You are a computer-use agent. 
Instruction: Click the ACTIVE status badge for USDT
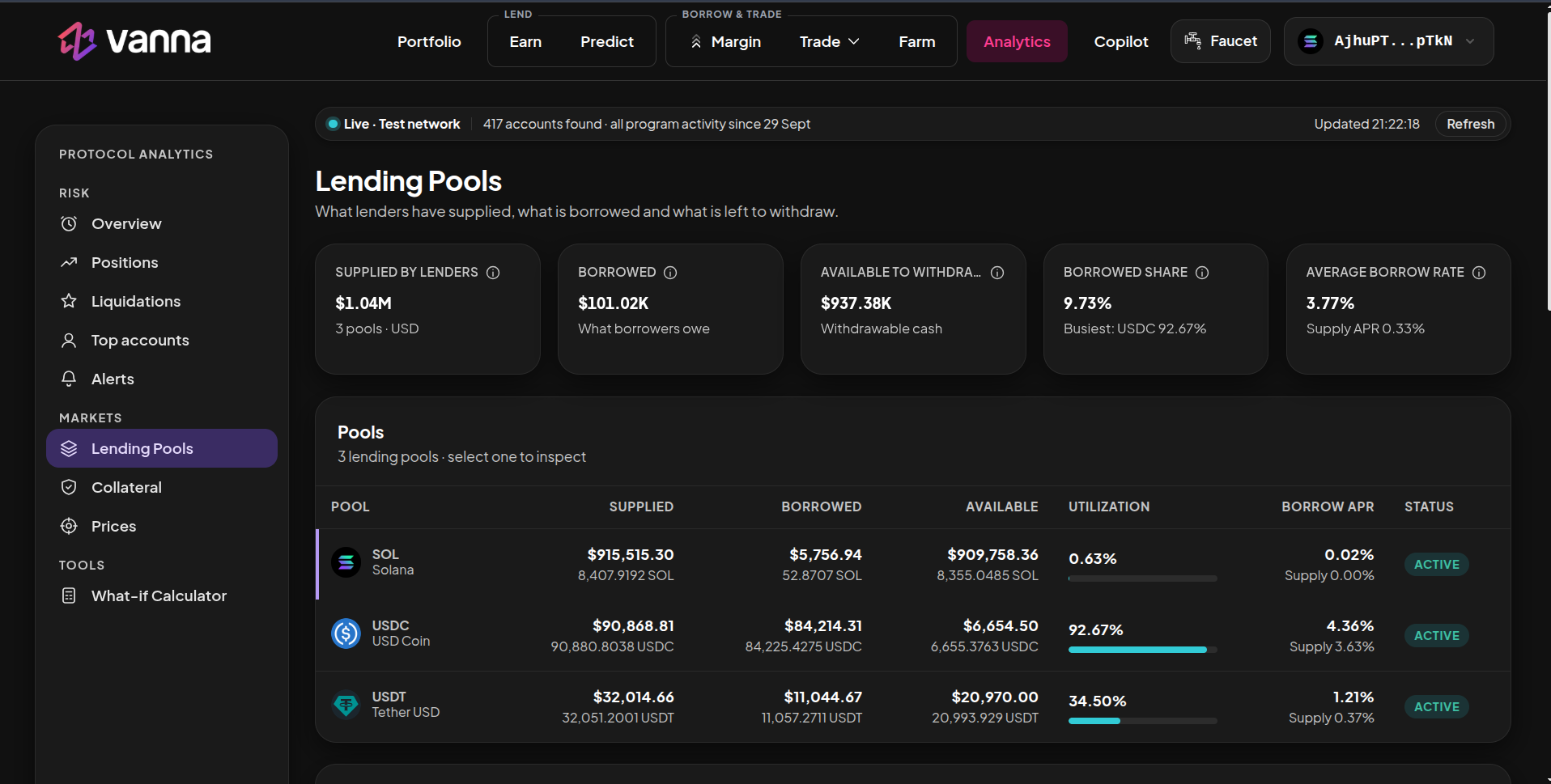(1437, 707)
